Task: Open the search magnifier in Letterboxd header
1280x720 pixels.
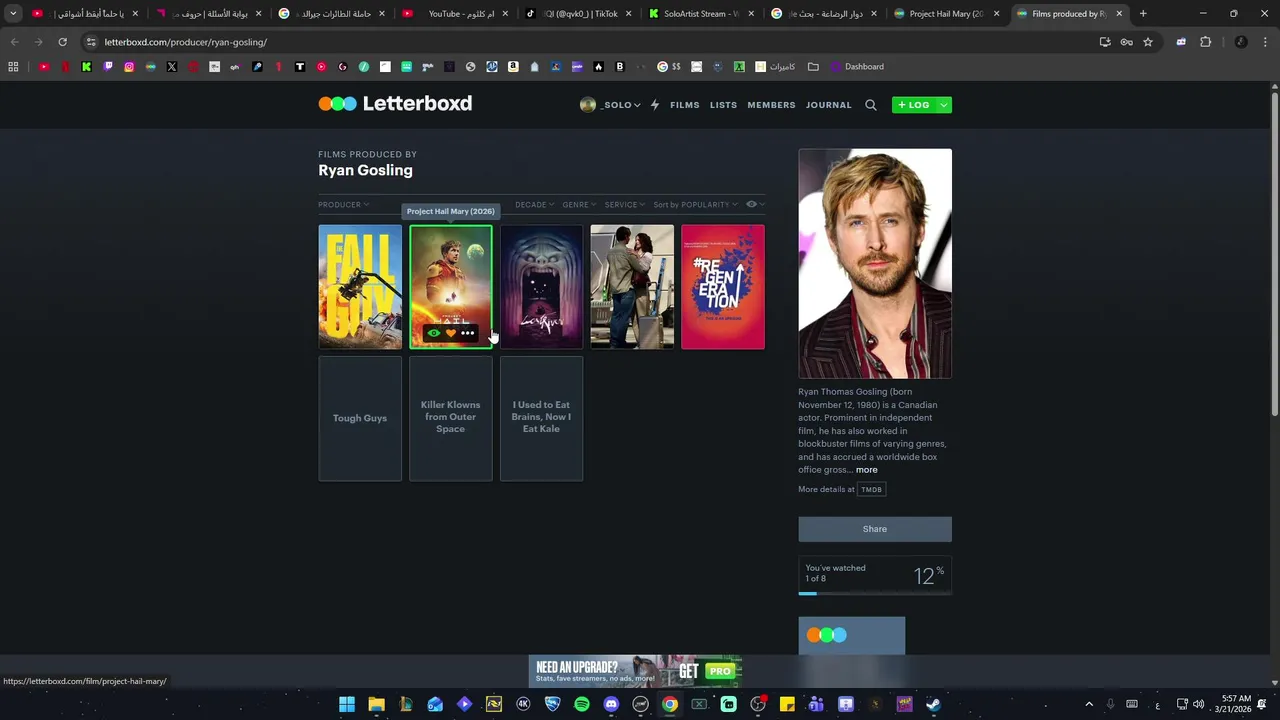Action: (x=871, y=105)
